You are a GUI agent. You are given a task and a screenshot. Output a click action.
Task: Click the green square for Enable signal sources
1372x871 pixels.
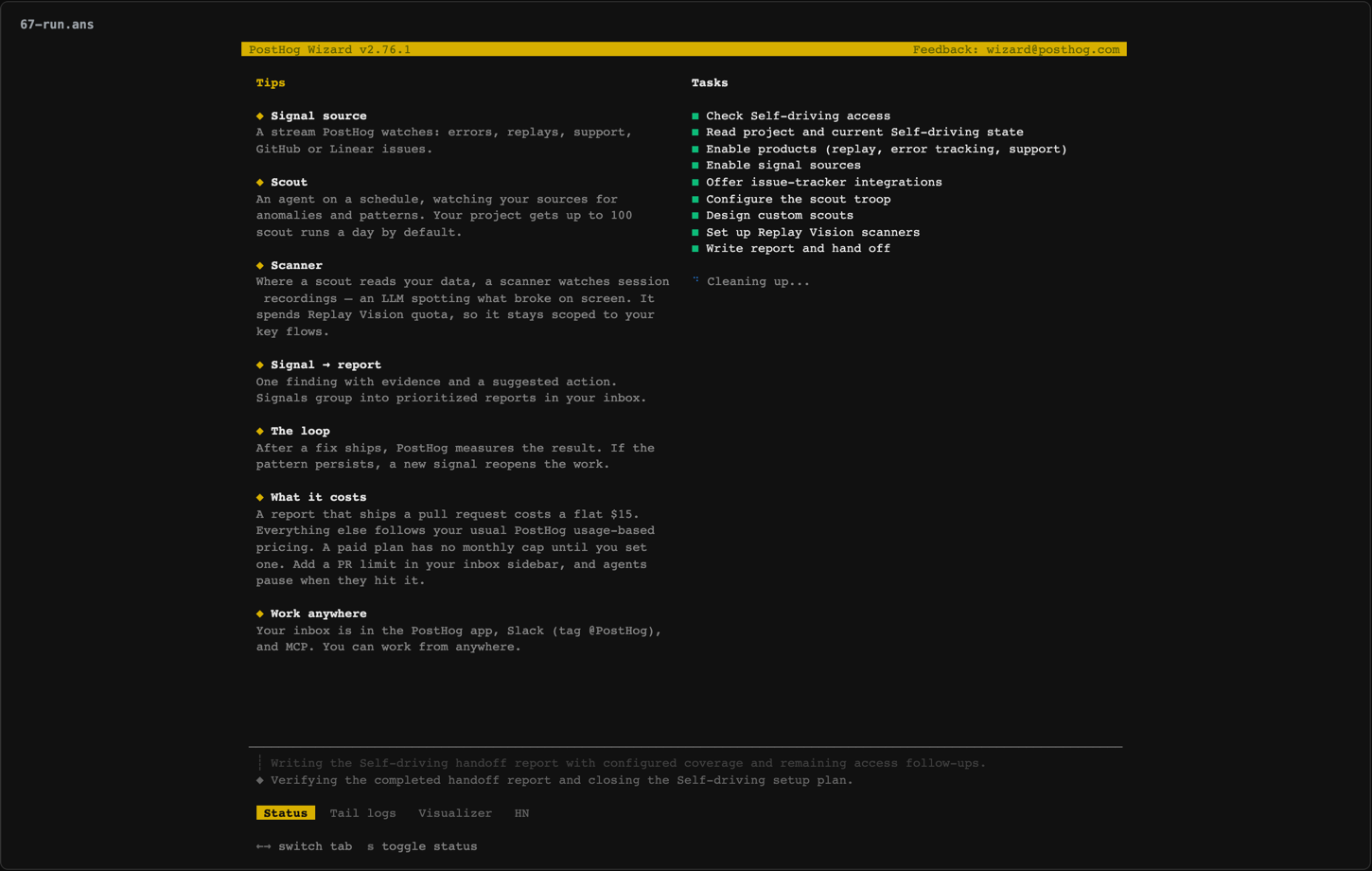click(695, 166)
